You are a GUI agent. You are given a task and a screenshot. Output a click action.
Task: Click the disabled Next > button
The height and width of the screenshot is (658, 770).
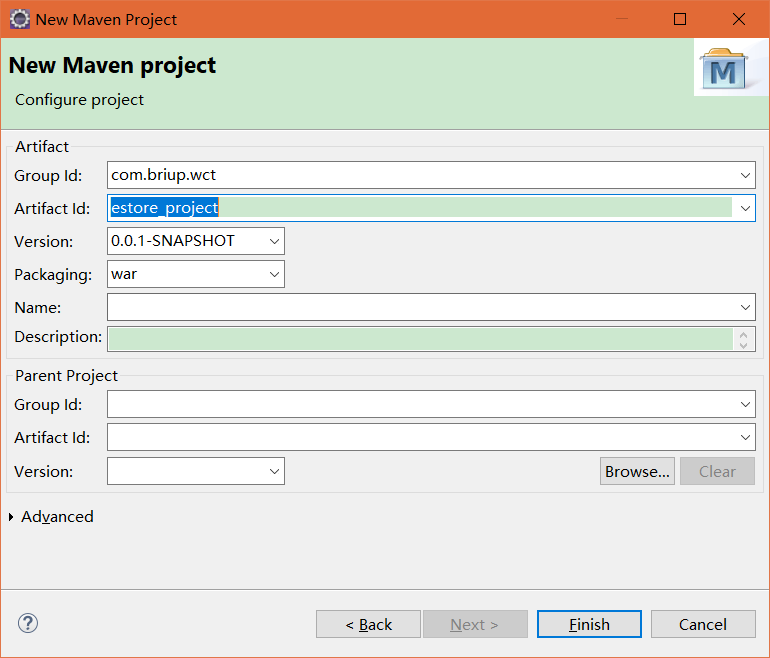(475, 624)
